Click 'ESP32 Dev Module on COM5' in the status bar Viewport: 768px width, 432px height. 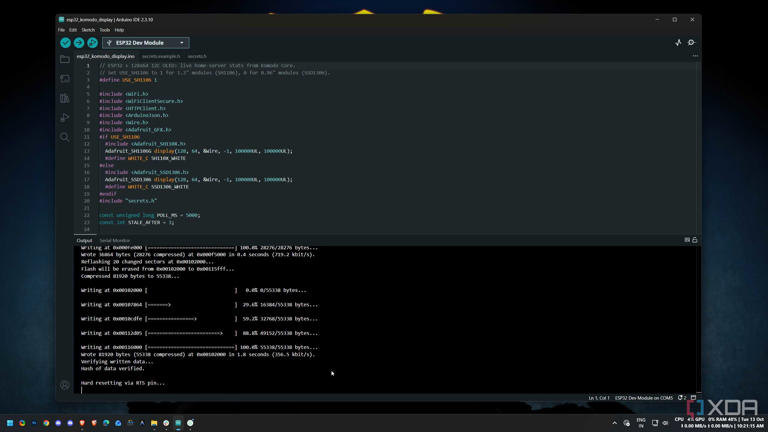(x=644, y=398)
